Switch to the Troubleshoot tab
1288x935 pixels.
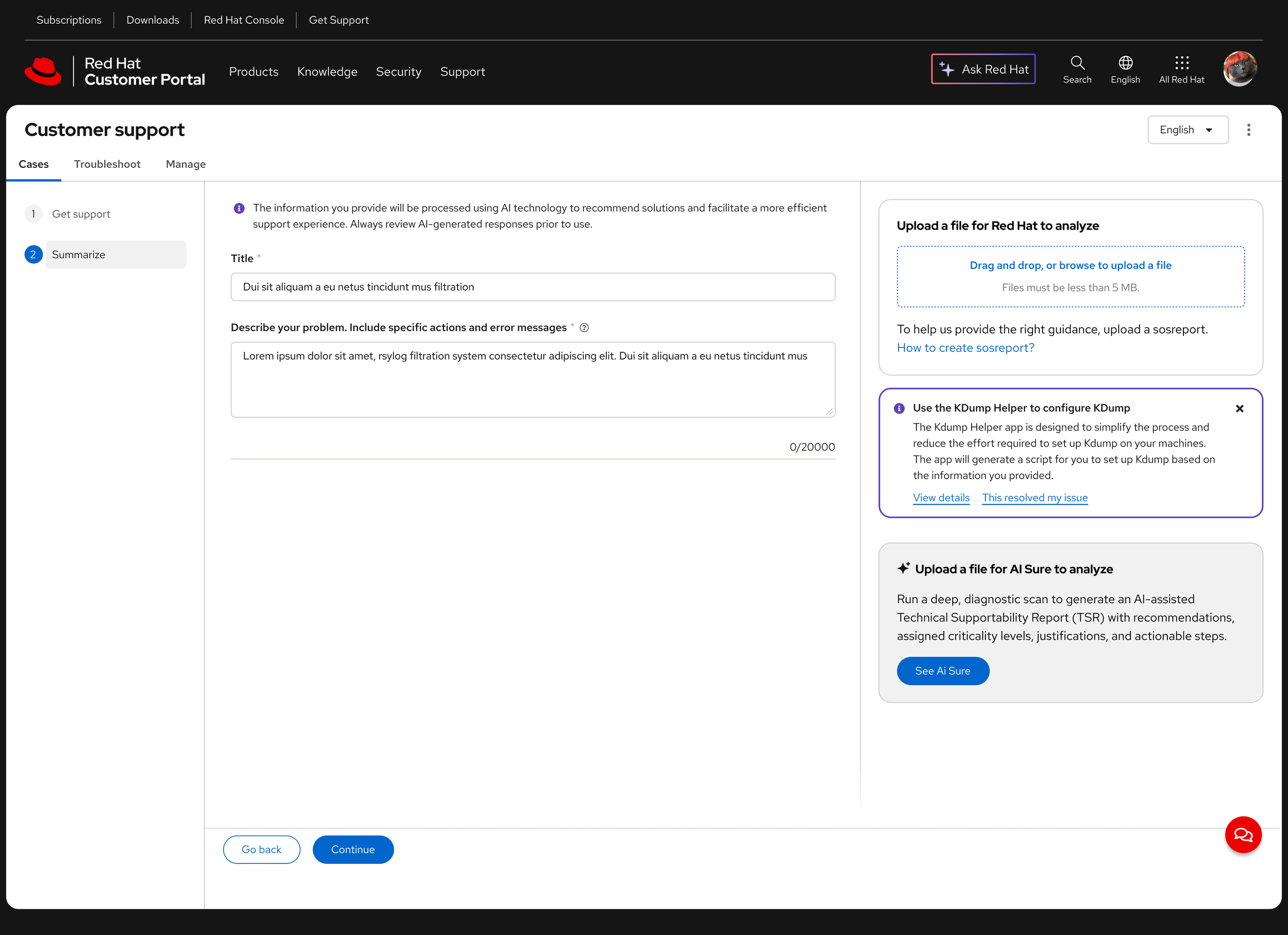click(107, 164)
